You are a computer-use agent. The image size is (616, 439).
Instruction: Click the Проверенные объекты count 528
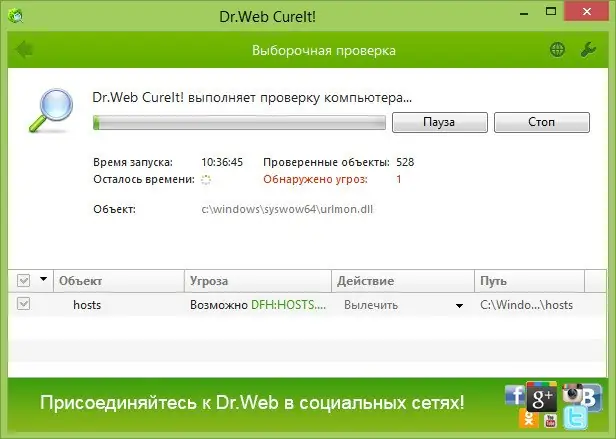coord(405,162)
